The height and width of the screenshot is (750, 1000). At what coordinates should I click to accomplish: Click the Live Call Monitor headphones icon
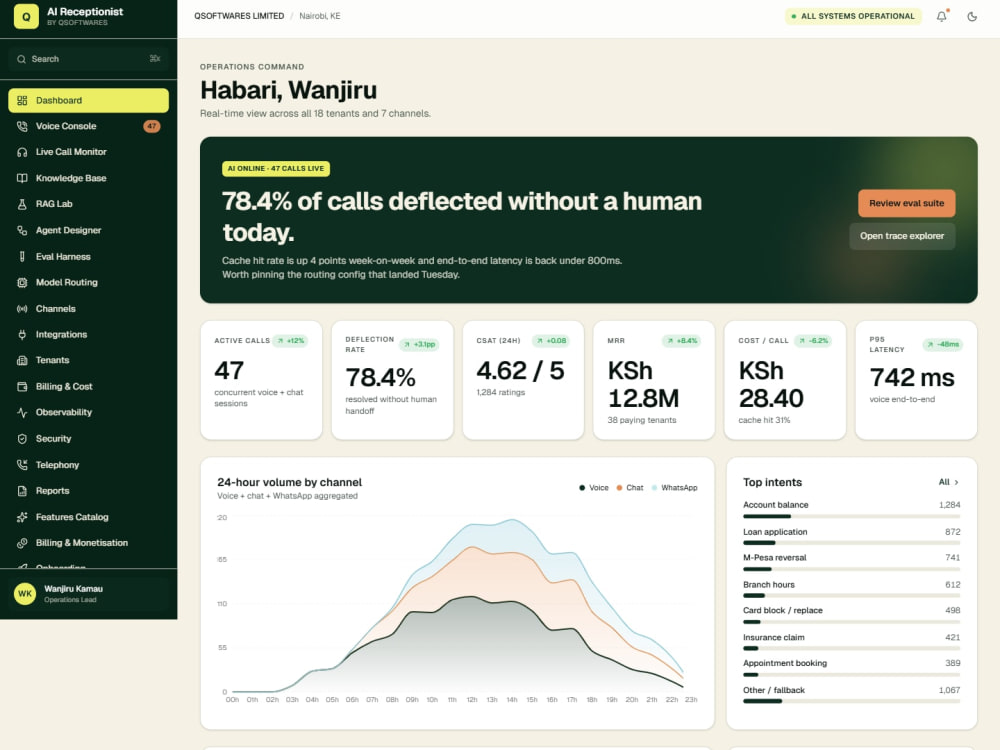[22, 152]
